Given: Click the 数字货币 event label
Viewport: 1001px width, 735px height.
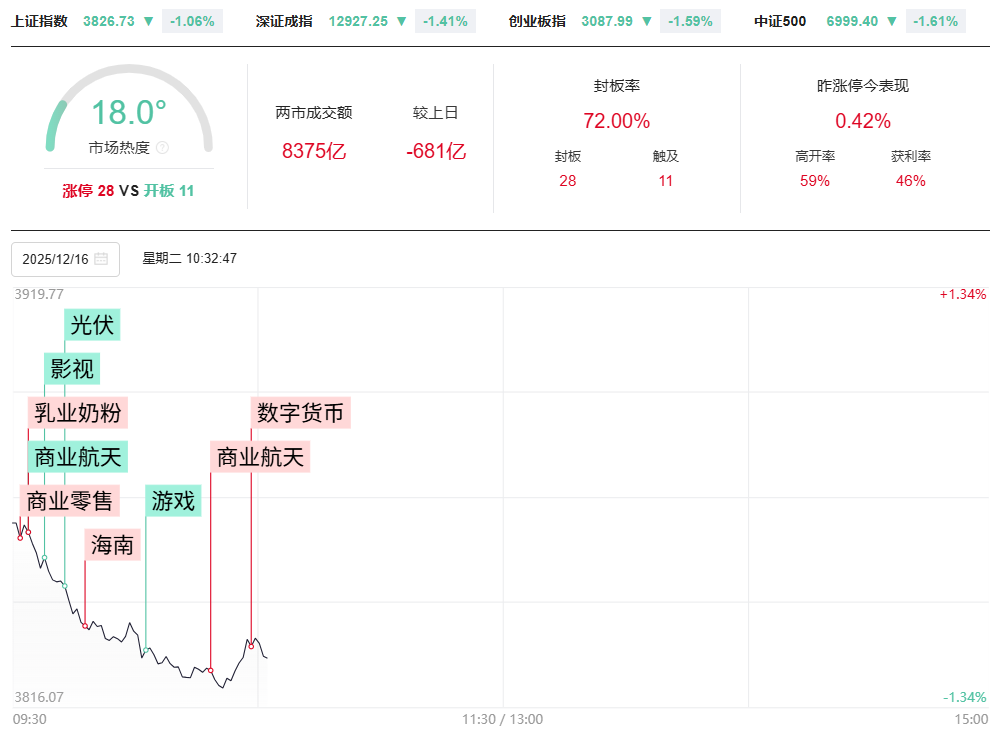Looking at the screenshot, I should click(x=300, y=412).
